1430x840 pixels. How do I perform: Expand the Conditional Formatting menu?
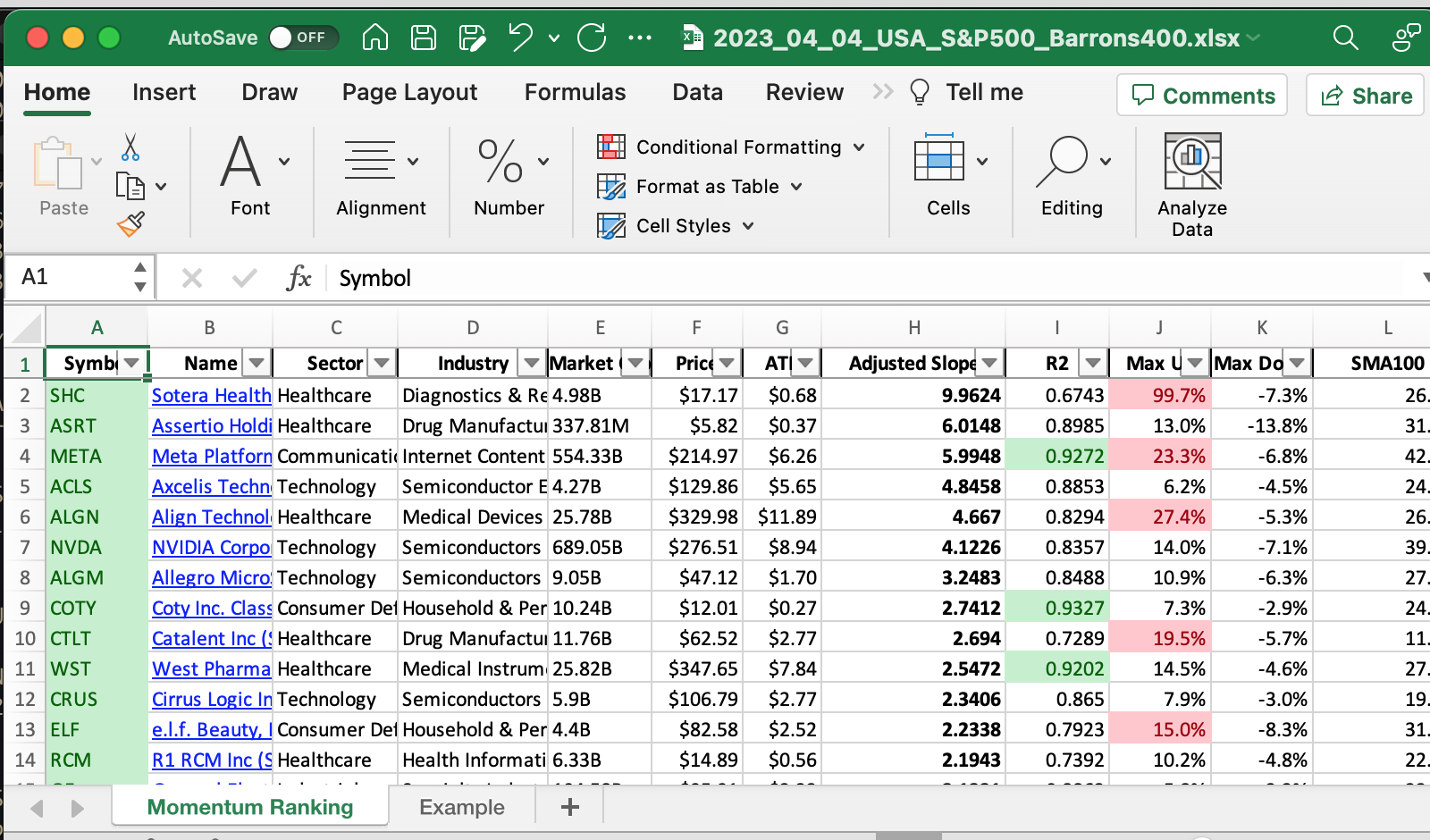coord(731,147)
